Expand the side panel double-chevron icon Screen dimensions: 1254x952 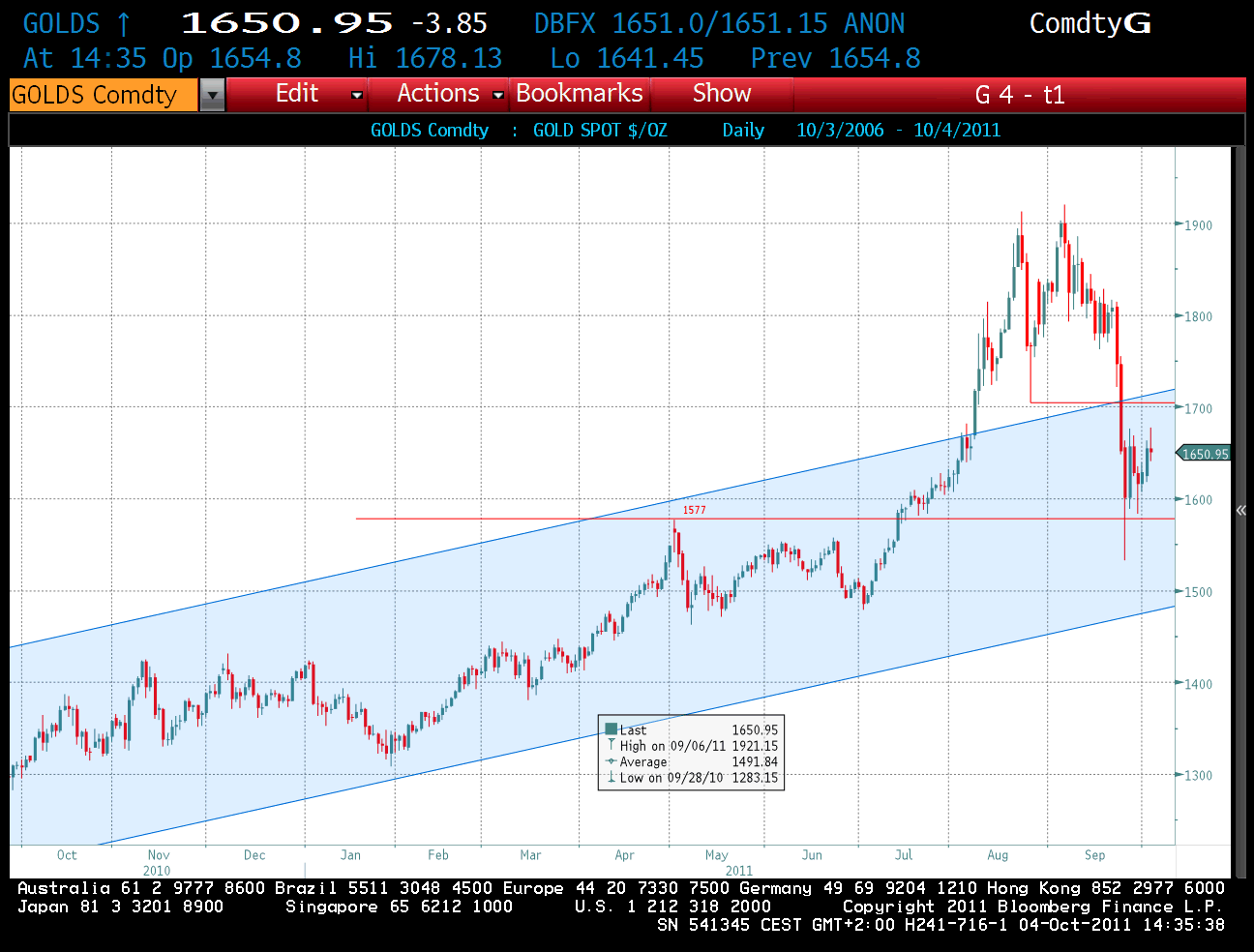1241,511
